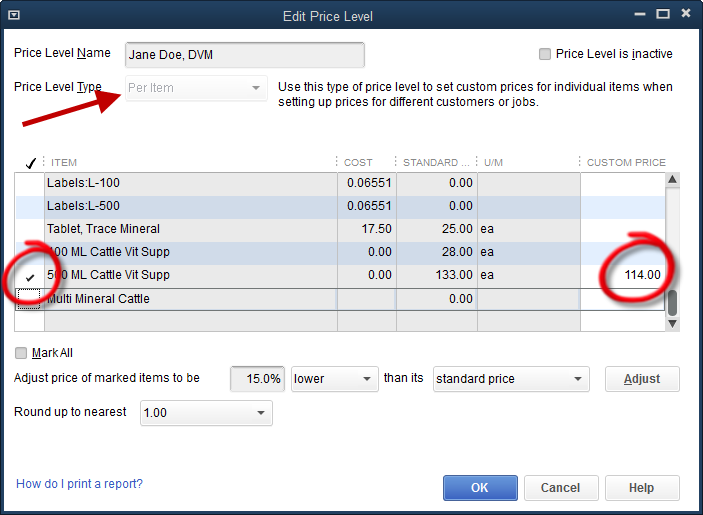Select the Labels:L-100 item name
This screenshot has height=515, width=703.
coord(83,183)
